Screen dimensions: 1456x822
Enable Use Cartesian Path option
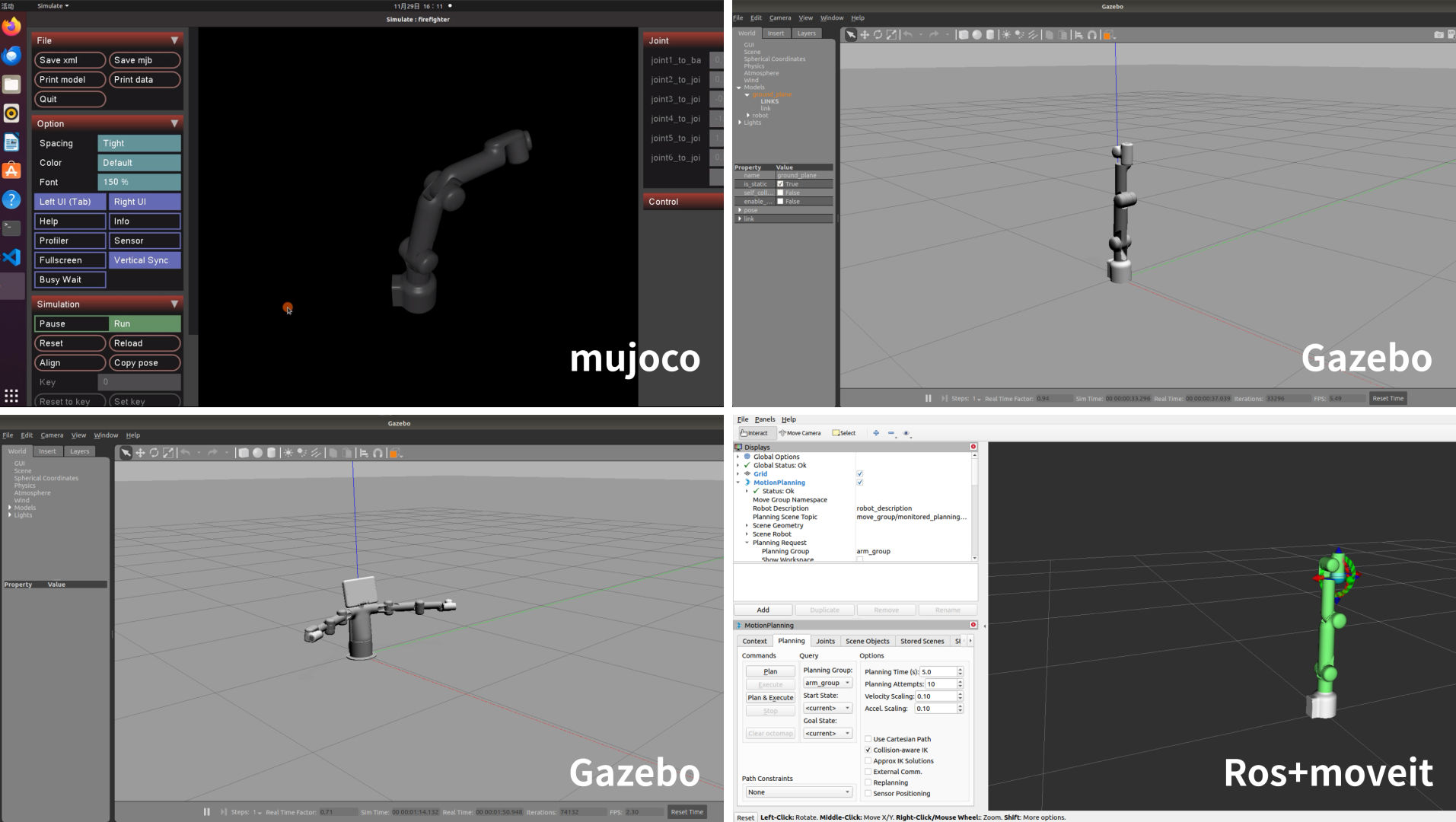[x=868, y=739]
